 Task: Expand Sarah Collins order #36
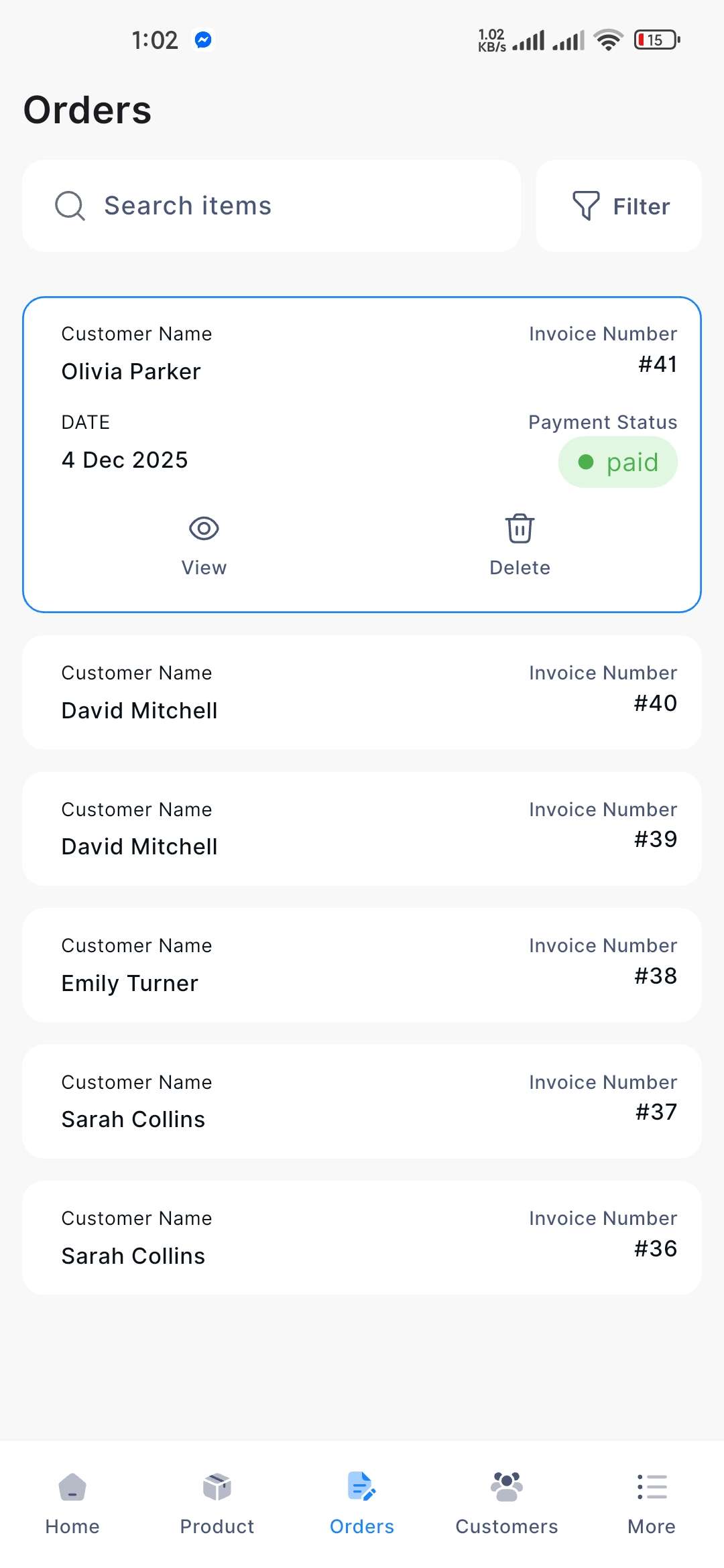point(362,1238)
